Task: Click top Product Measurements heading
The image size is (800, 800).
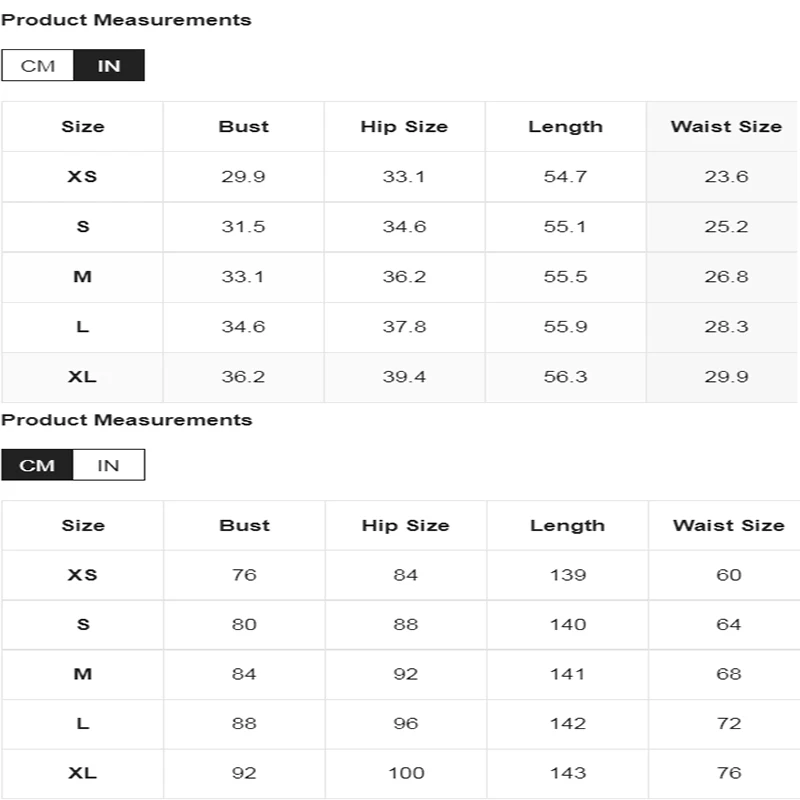Action: point(126,20)
